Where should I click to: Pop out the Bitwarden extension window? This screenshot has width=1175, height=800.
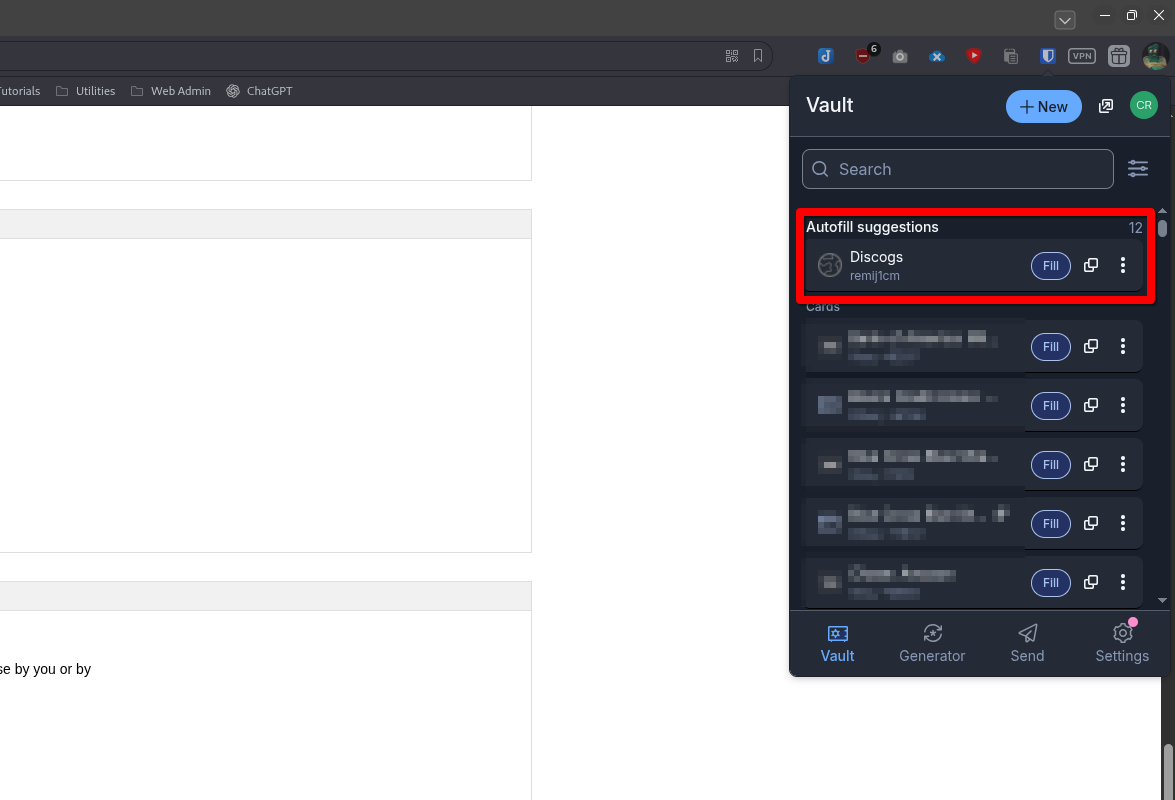coord(1105,105)
